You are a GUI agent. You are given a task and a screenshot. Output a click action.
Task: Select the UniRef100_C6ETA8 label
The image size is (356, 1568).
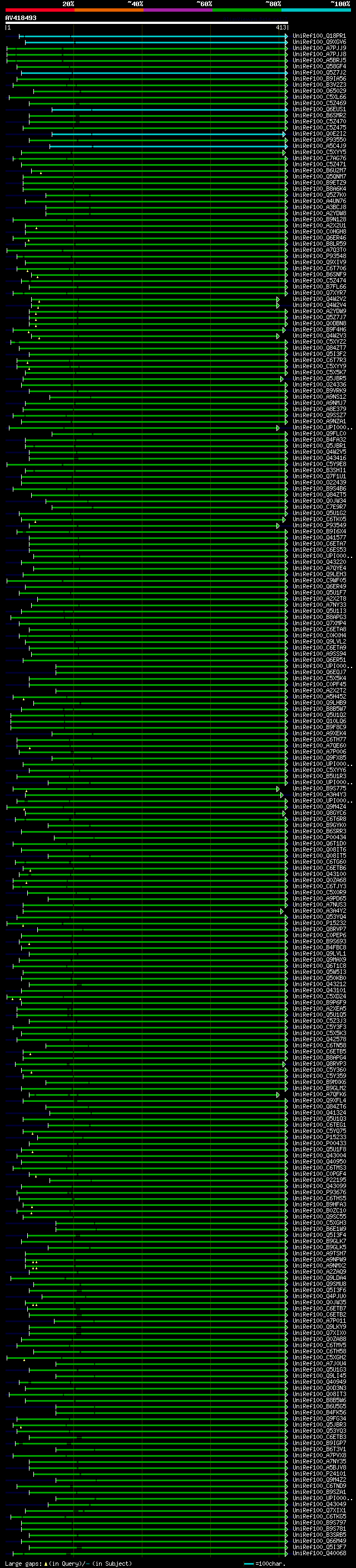click(319, 630)
